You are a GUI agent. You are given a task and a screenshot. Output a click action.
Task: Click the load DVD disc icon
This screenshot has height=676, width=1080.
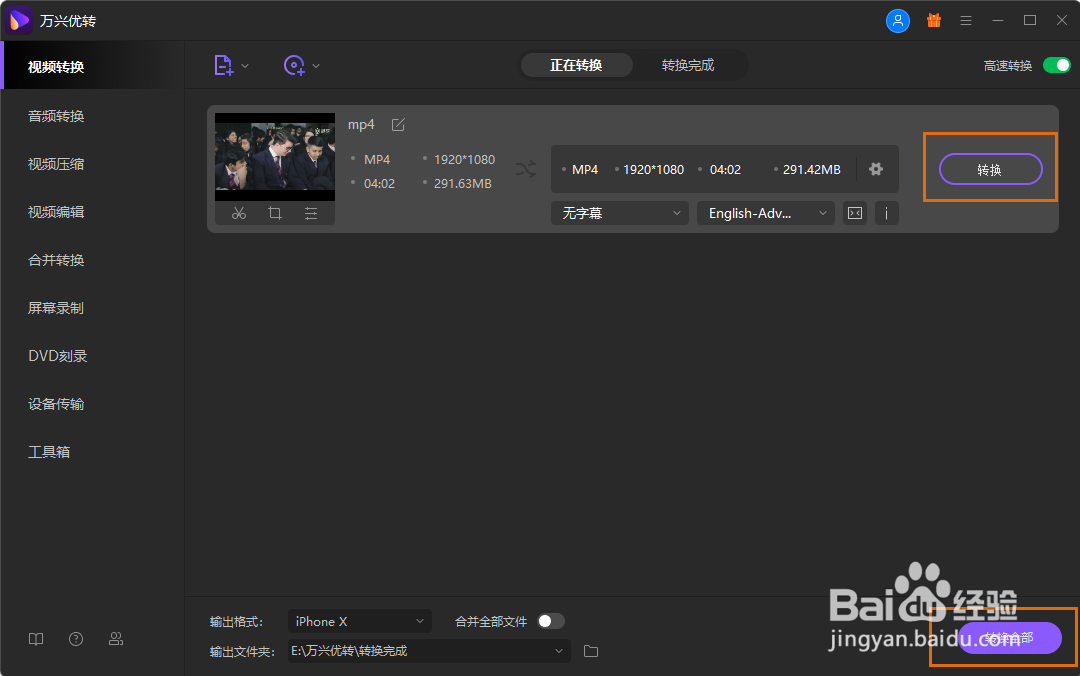[x=294, y=65]
